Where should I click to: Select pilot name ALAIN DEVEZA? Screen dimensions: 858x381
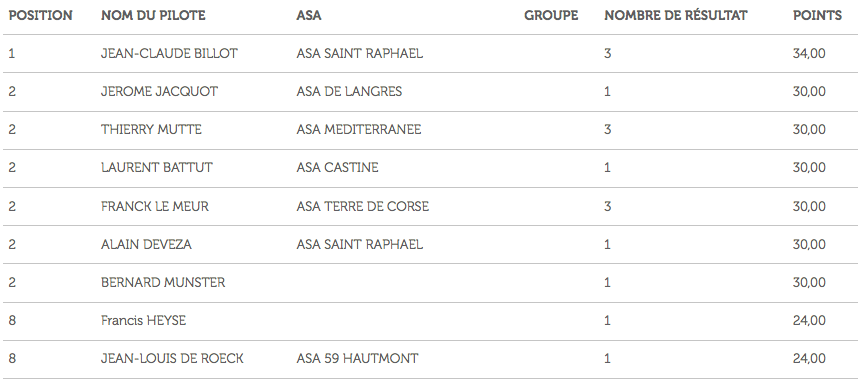pos(146,244)
